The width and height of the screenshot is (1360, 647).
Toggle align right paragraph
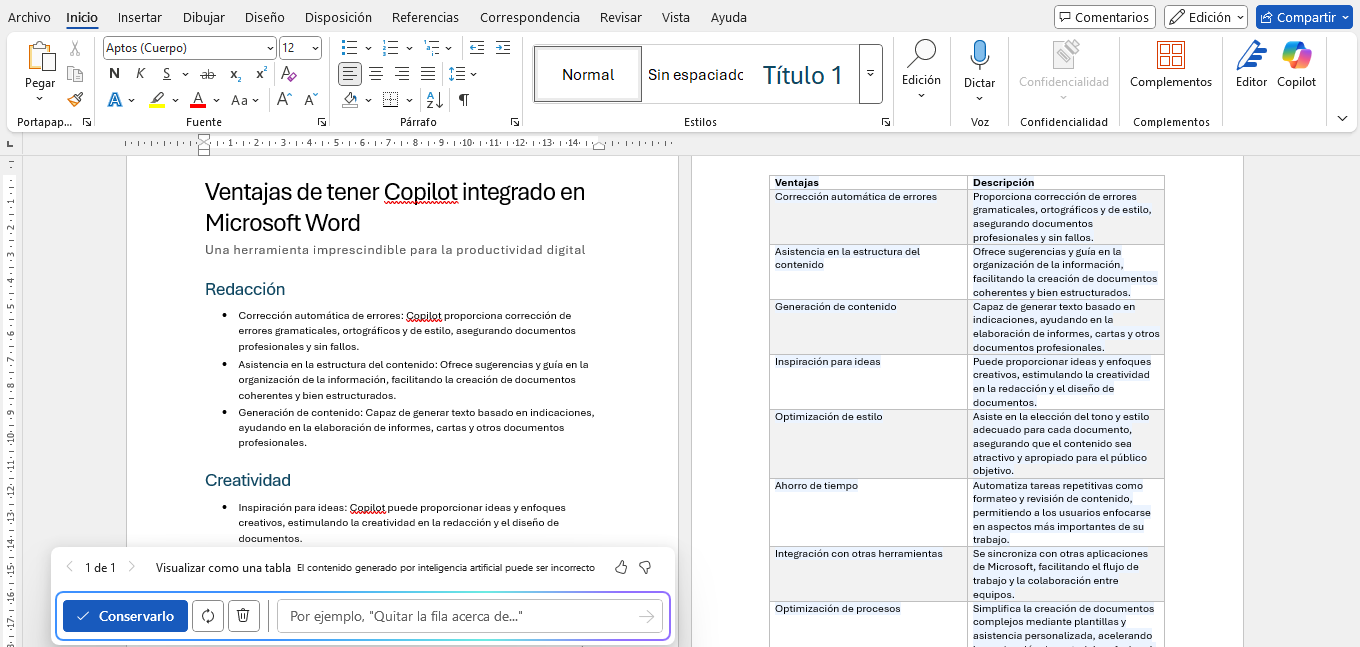click(402, 74)
